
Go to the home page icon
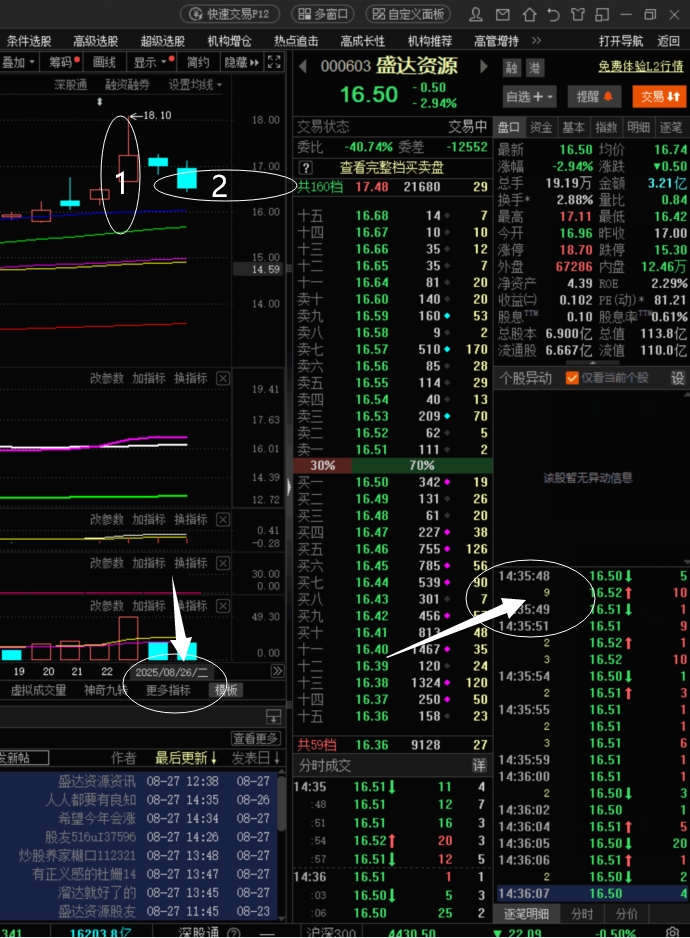click(530, 14)
